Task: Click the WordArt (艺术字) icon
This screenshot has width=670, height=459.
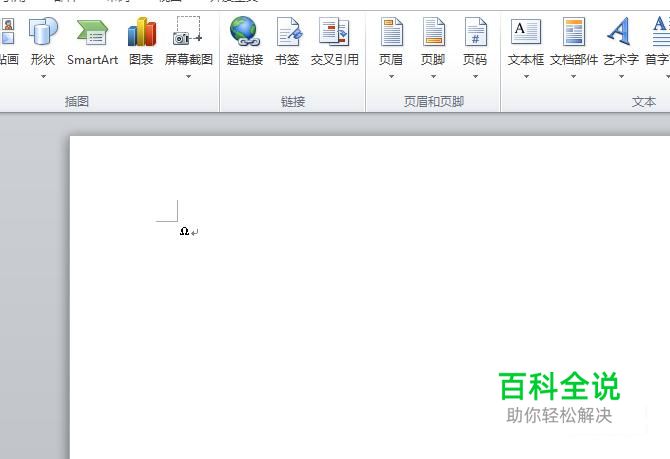Action: (x=620, y=31)
